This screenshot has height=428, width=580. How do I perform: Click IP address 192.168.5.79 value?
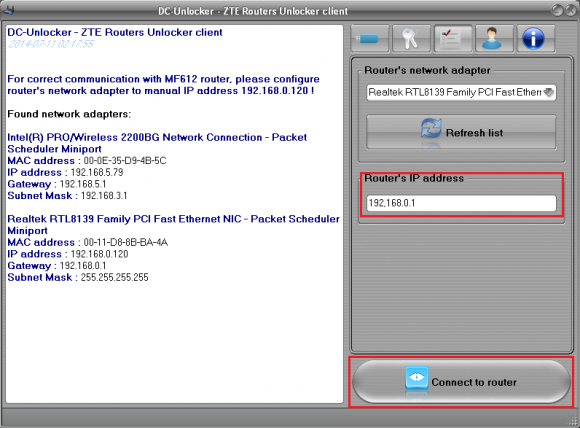(97, 172)
